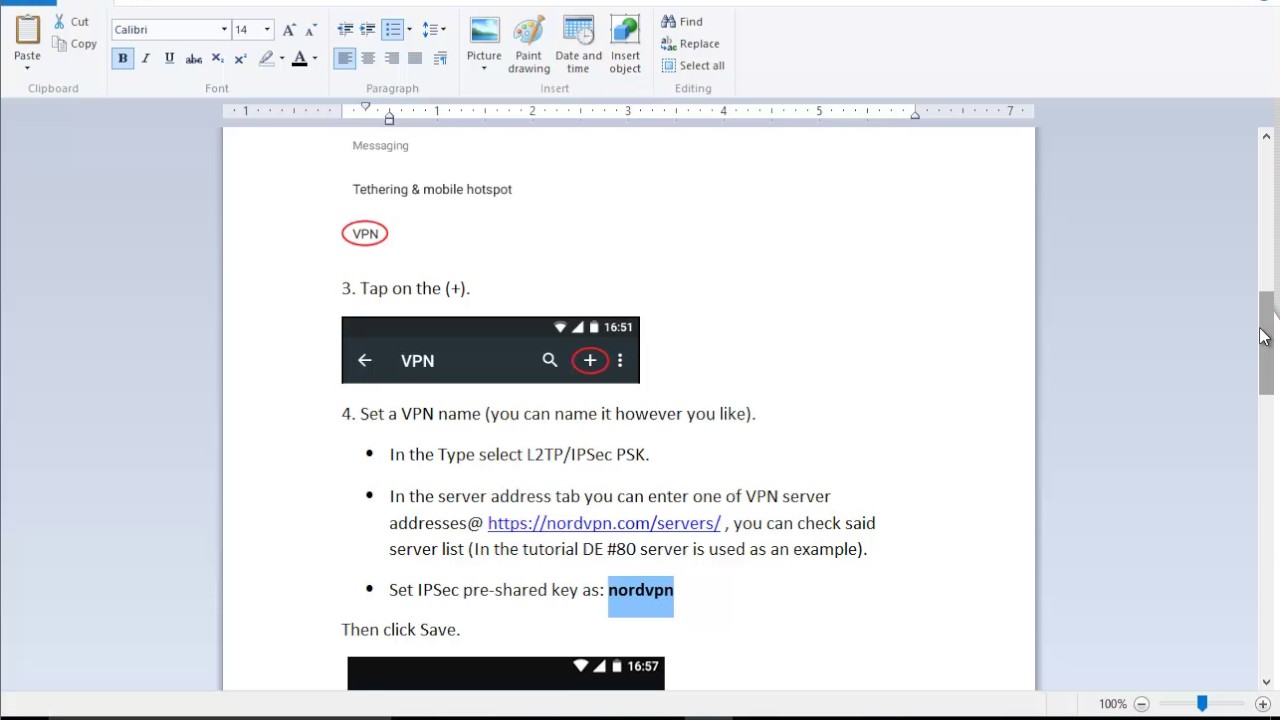Viewport: 1280px width, 720px height.
Task: Click the line '3. Tap on the (+).'
Action: 405,288
